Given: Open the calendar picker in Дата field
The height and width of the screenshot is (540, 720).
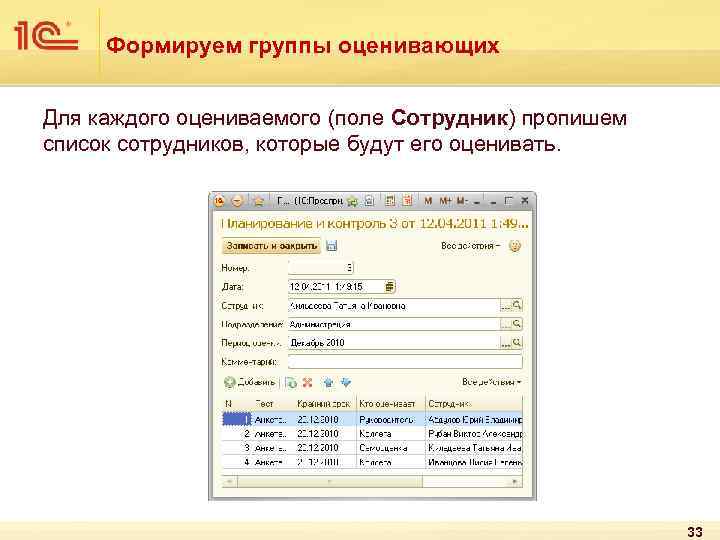Looking at the screenshot, I should (x=390, y=287).
